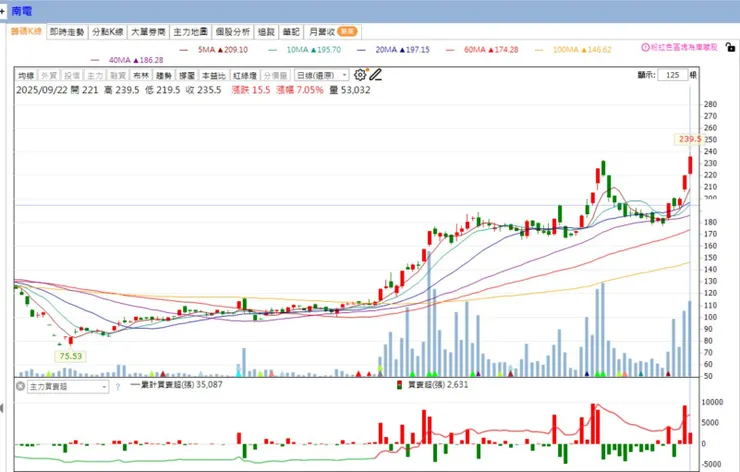
Task: Open the chart settings gear icon
Action: pos(360,75)
